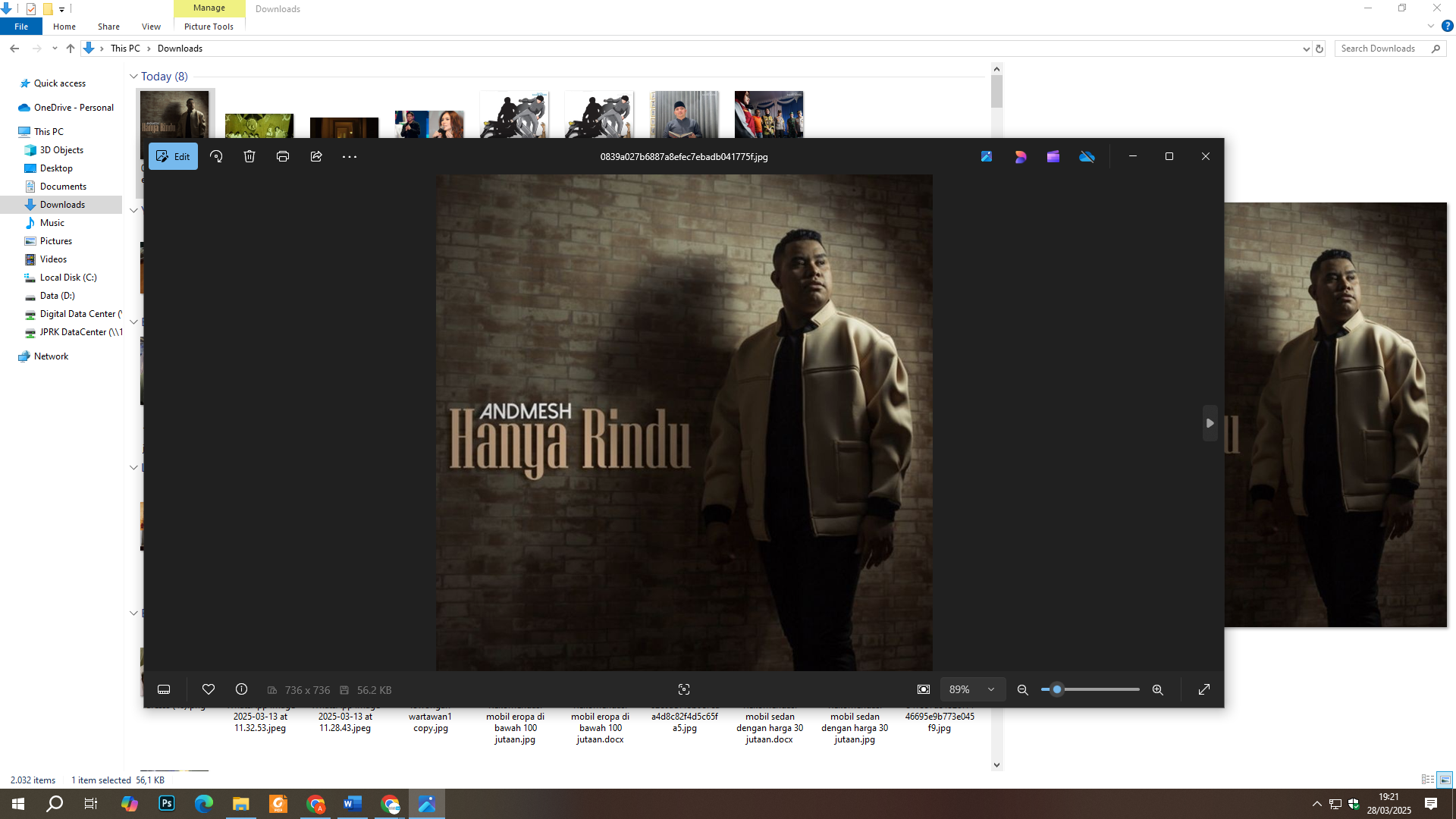Open 3D Objects in navigation pane
Viewport: 1456px width, 819px height.
61,150
